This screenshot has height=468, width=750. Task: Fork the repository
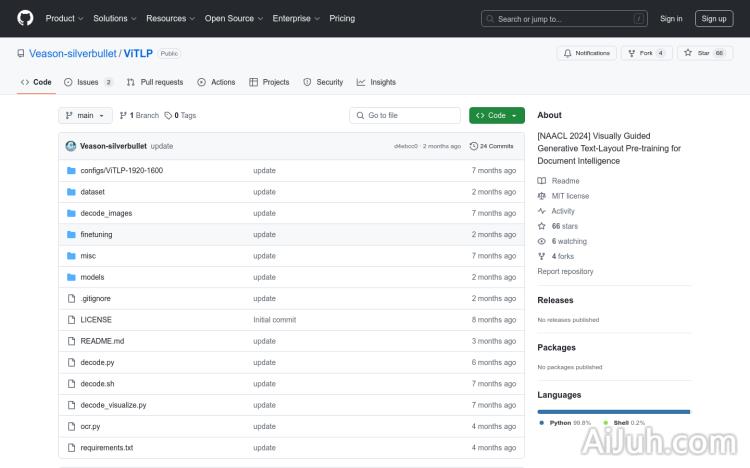point(642,53)
